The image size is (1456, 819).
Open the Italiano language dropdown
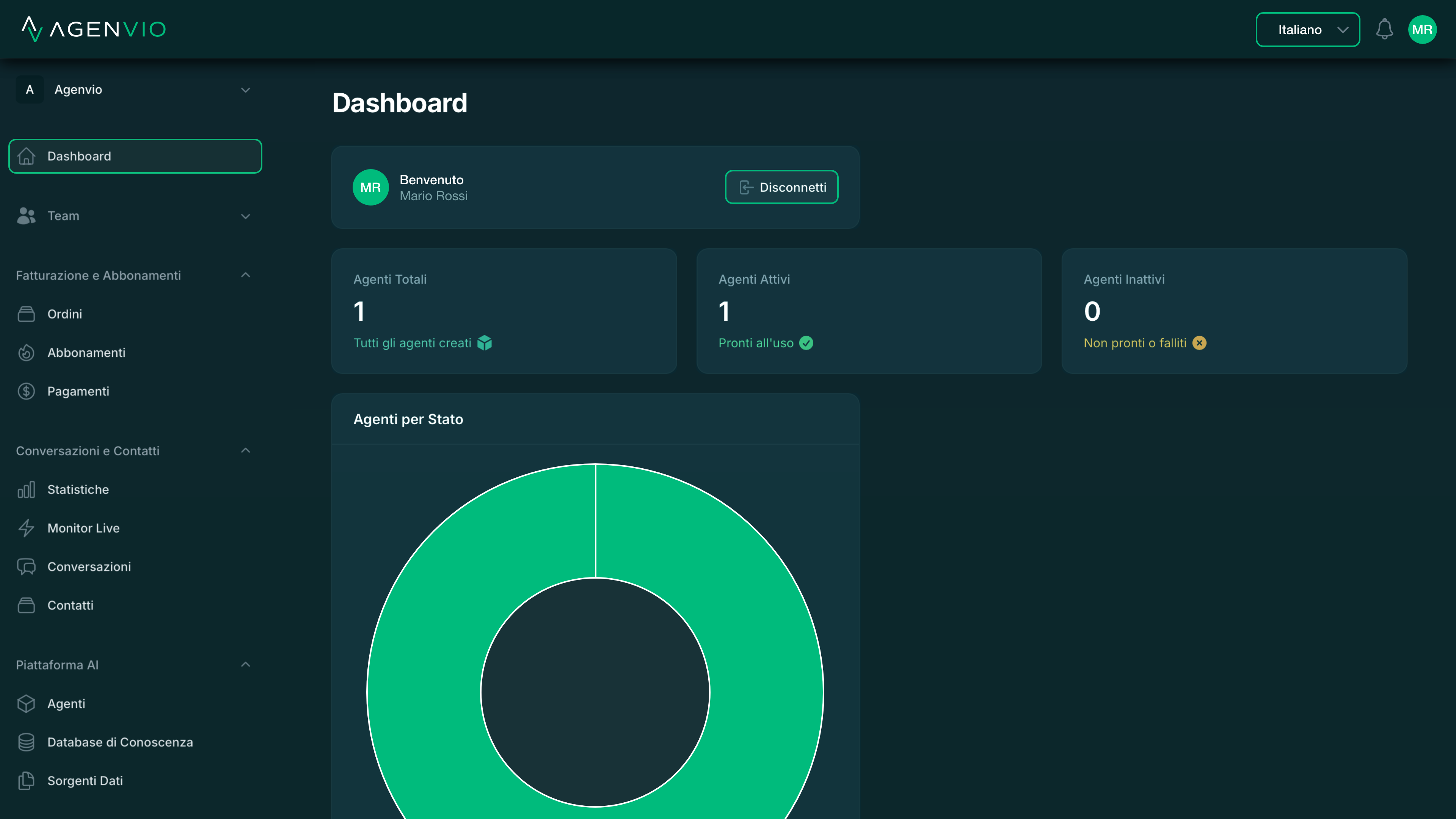1307,30
